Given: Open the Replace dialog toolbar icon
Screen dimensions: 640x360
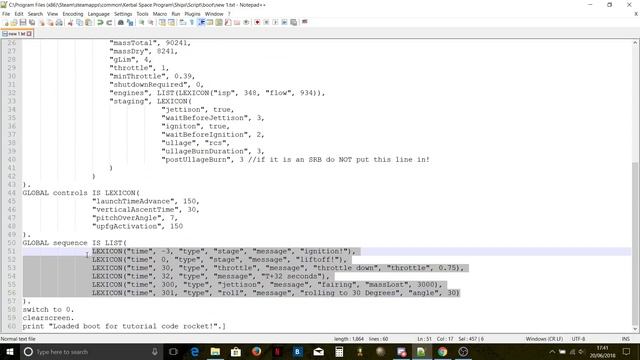Looking at the screenshot, I should click(130, 22).
